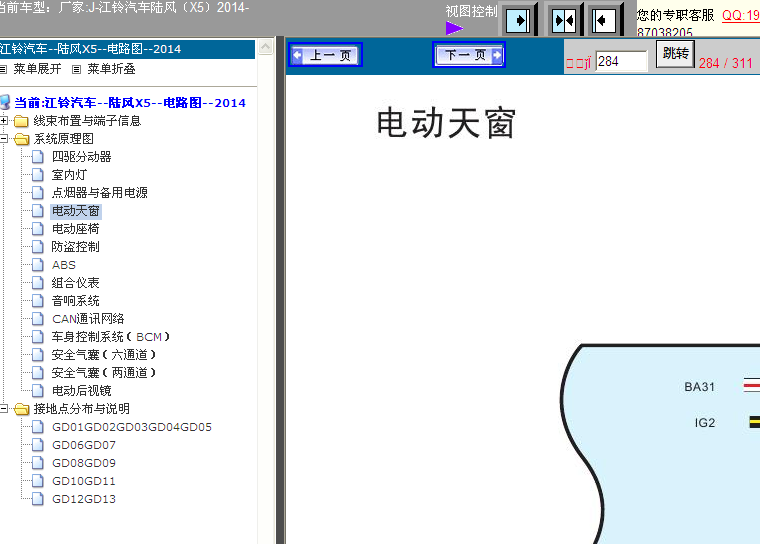The height and width of the screenshot is (544, 760).
Task: Click the page icon beside 四驱分动器
Action: [37, 157]
